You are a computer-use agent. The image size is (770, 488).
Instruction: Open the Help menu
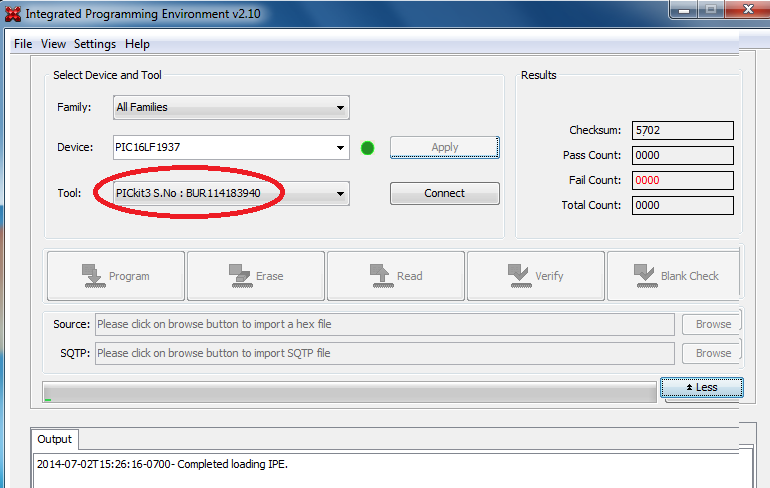point(137,44)
